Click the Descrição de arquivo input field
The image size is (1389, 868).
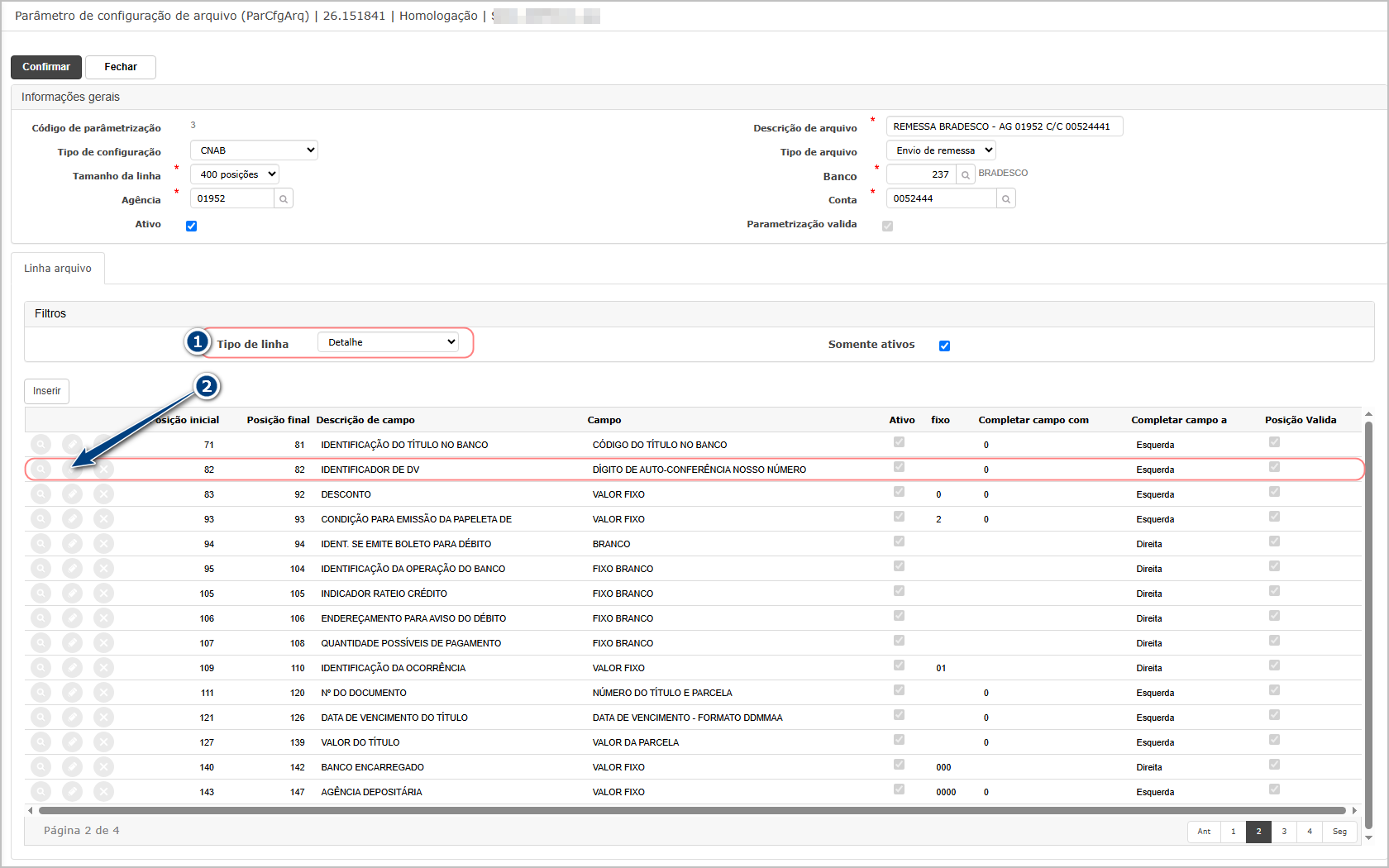pyautogui.click(x=1005, y=126)
